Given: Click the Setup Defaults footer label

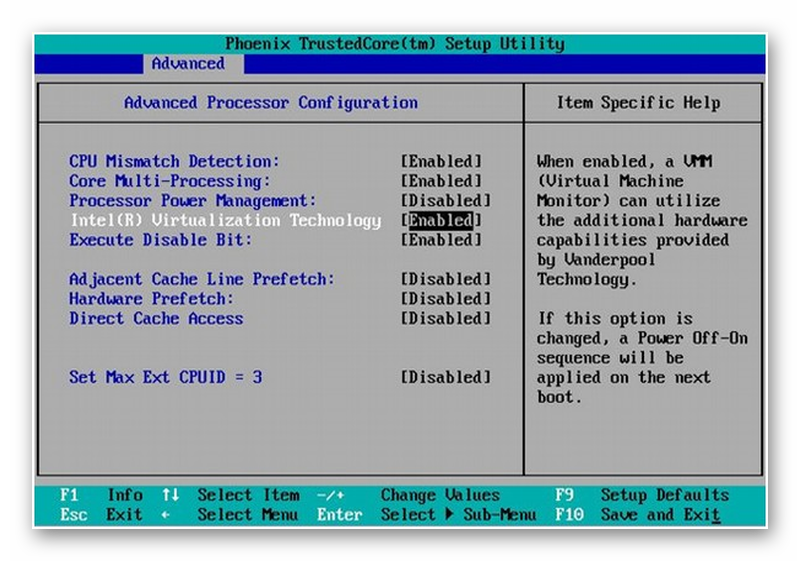Looking at the screenshot, I should tap(665, 495).
